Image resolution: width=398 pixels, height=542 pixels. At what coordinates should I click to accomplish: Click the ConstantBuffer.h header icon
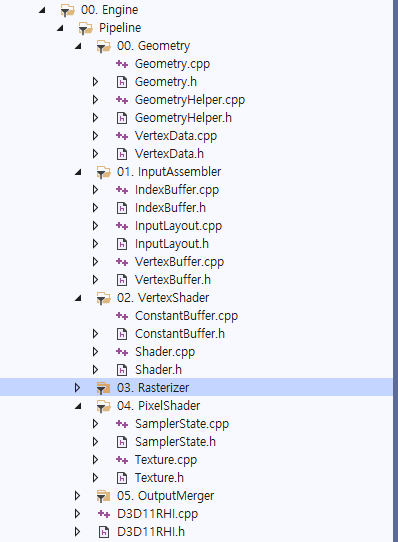[x=122, y=334]
